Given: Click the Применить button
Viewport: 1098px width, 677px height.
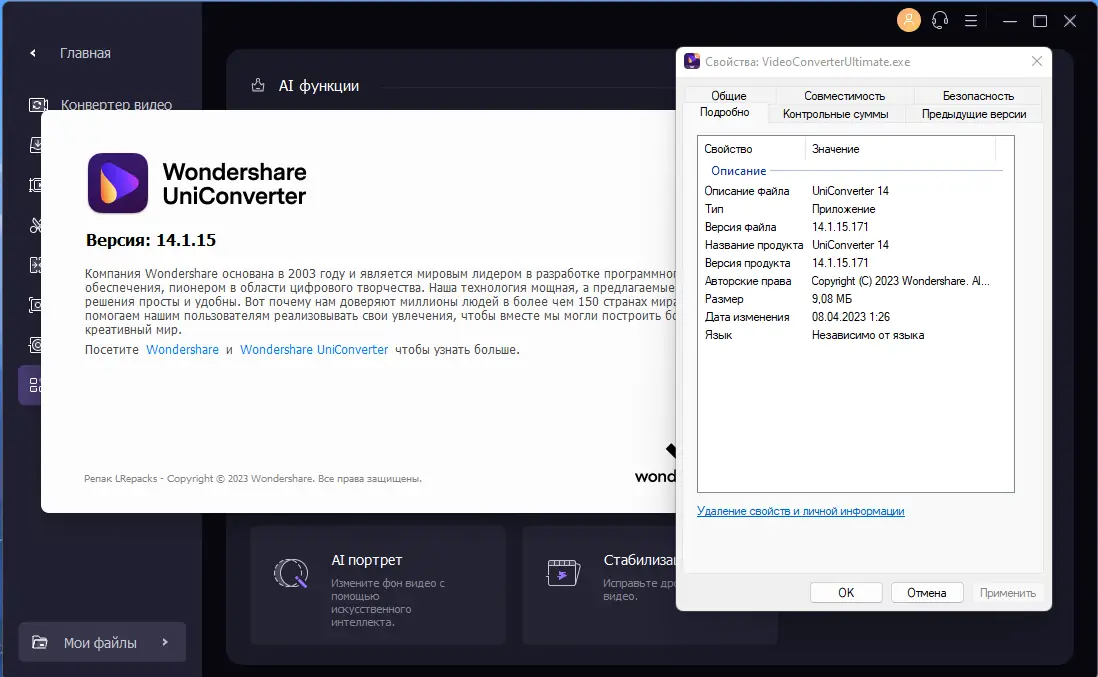Looking at the screenshot, I should [1008, 592].
